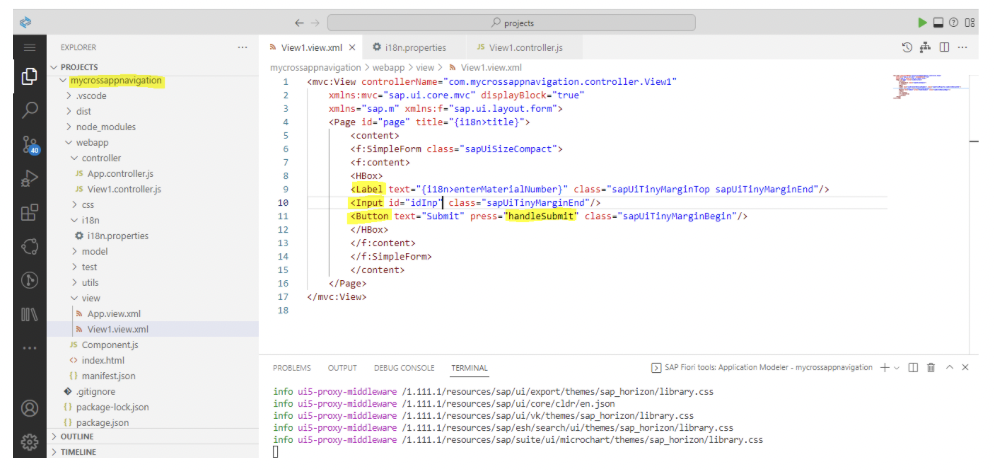Open the Extensions view
This screenshot has height=470, width=994.
click(29, 212)
